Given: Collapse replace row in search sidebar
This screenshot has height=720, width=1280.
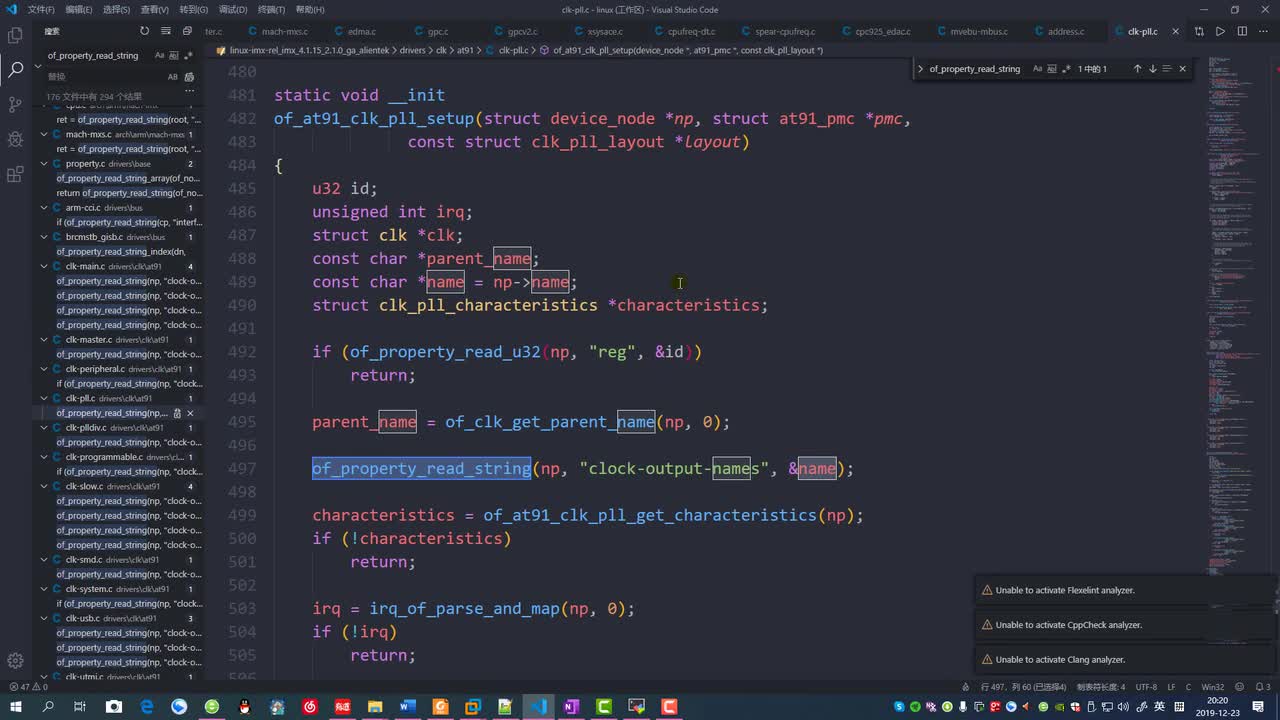Looking at the screenshot, I should pos(38,66).
